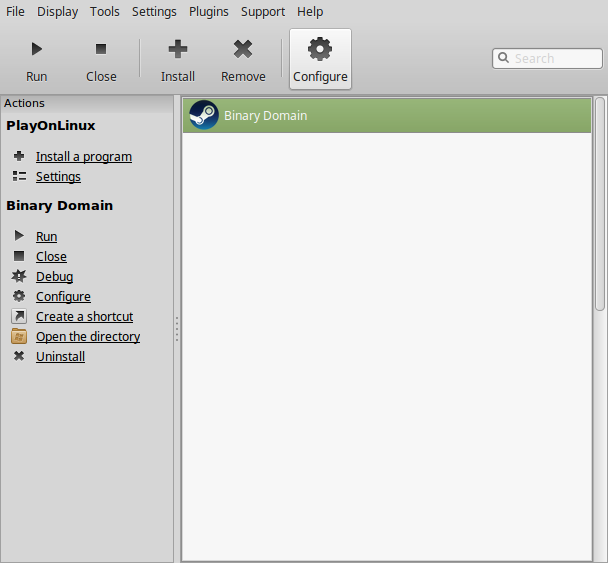The width and height of the screenshot is (608, 563).
Task: Click the Debug link
Action: click(x=54, y=276)
